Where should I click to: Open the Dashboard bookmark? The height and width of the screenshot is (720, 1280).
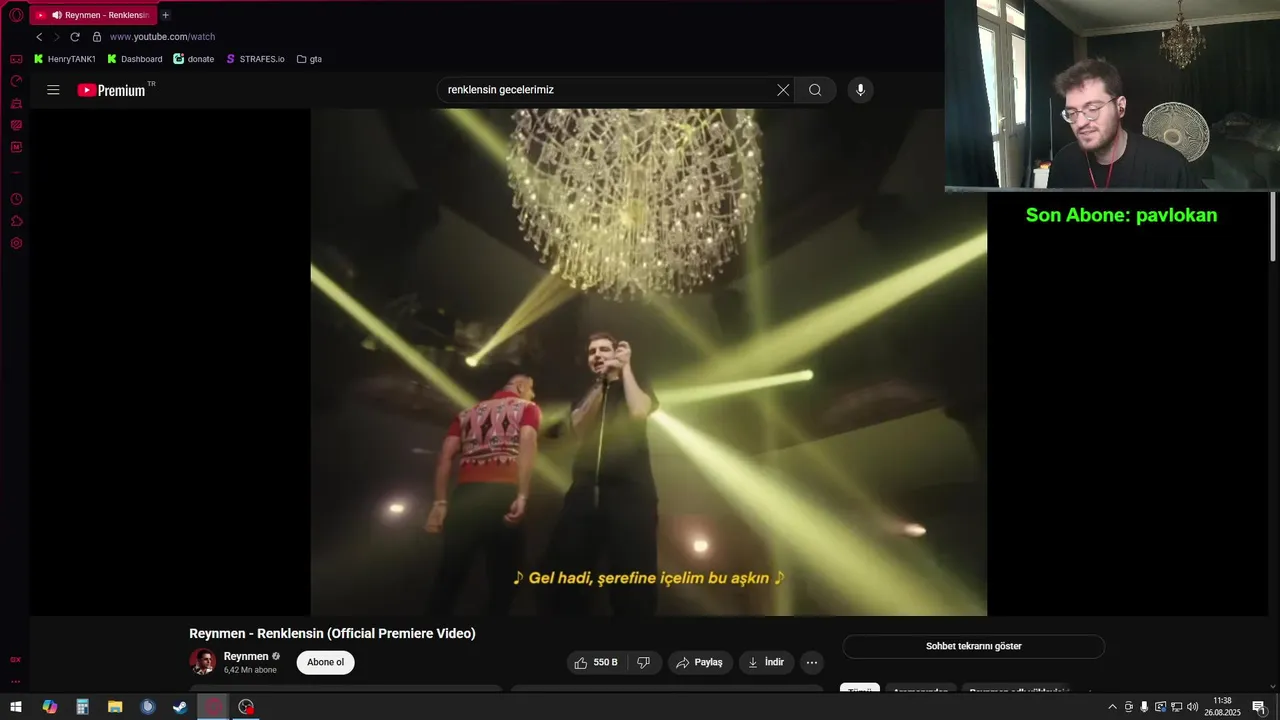pyautogui.click(x=134, y=59)
